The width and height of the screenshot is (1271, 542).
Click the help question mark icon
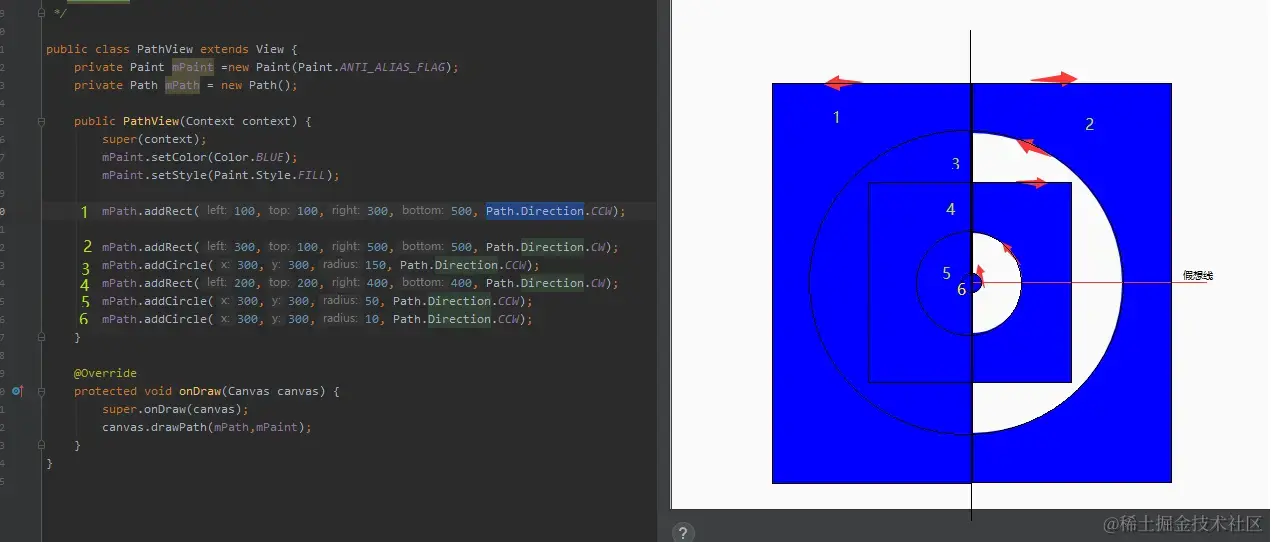683,533
